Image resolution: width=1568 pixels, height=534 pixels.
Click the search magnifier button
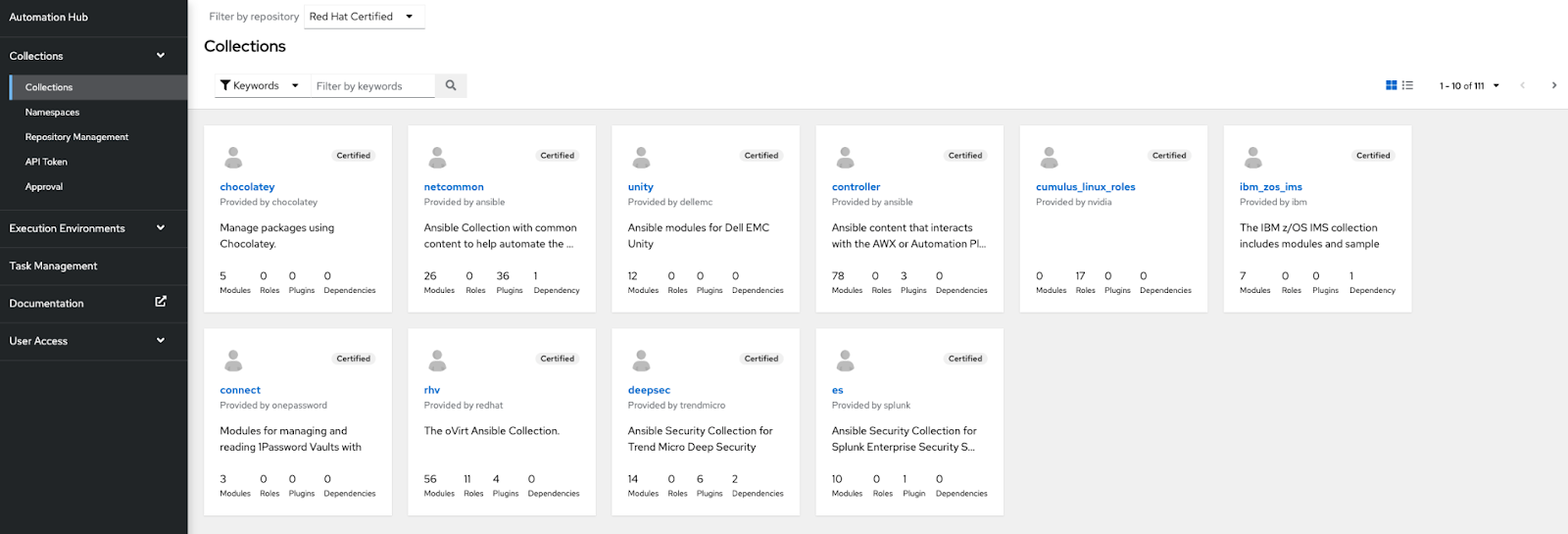tap(451, 85)
